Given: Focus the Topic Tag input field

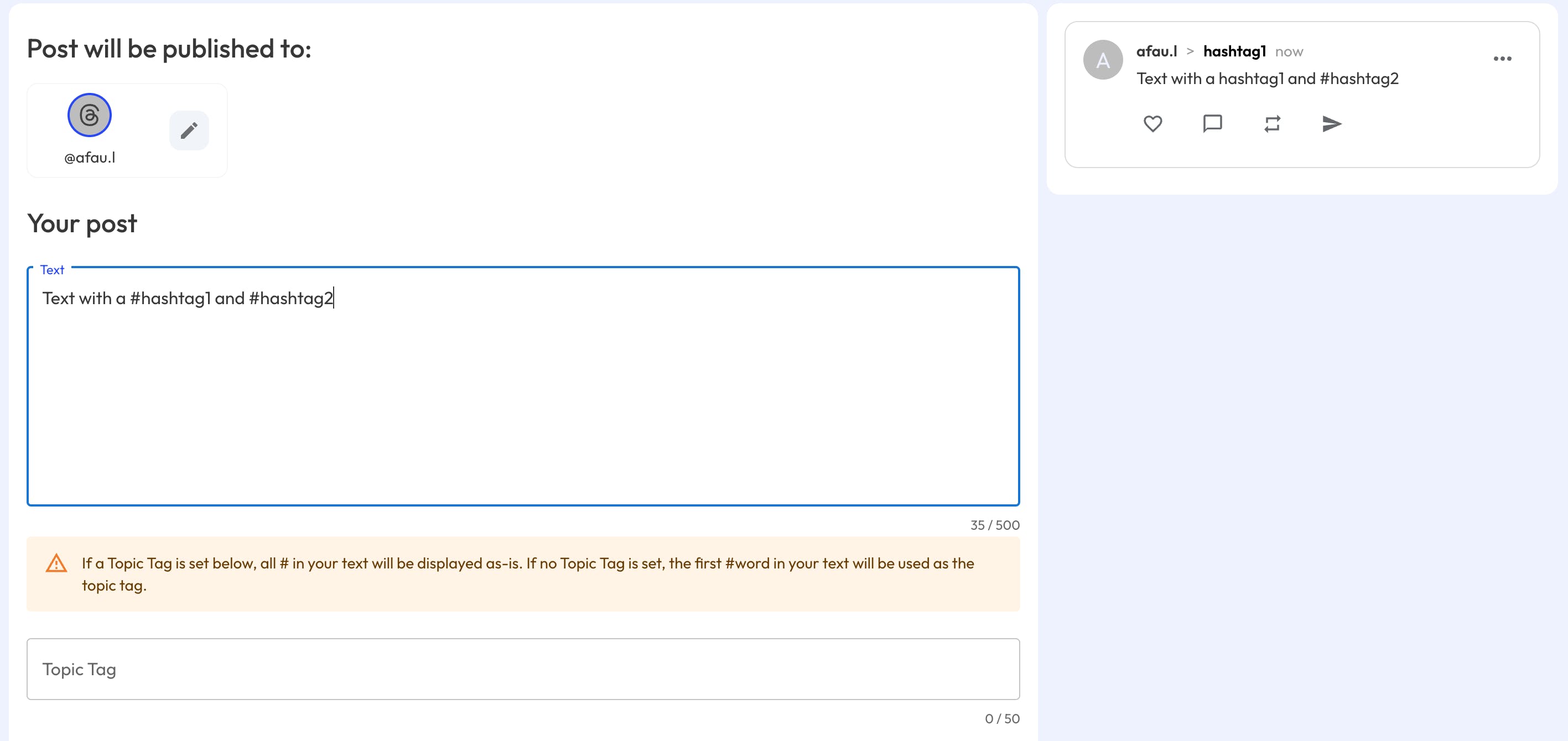Looking at the screenshot, I should [x=522, y=669].
